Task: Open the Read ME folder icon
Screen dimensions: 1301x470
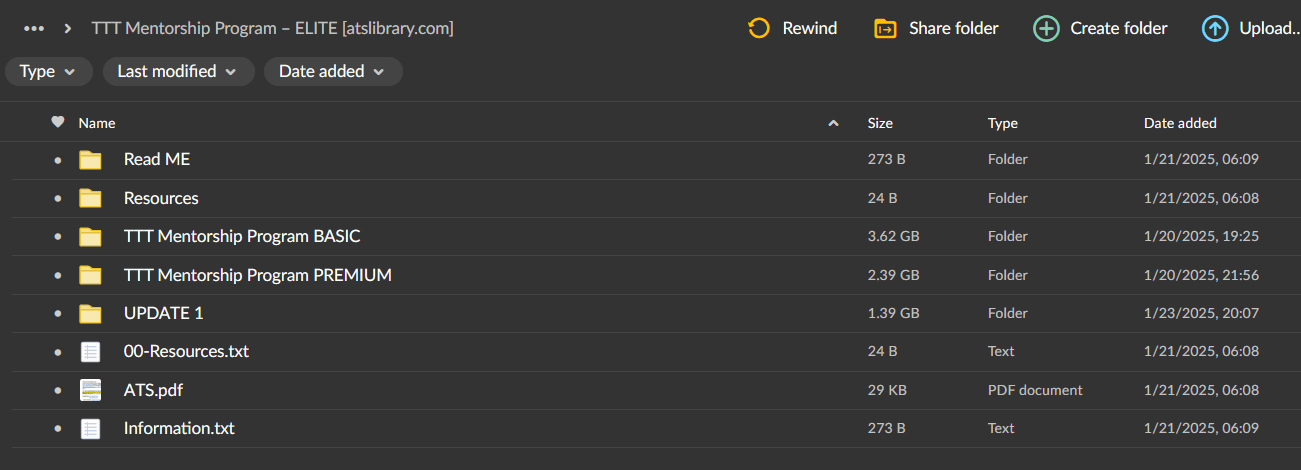Action: (x=91, y=159)
